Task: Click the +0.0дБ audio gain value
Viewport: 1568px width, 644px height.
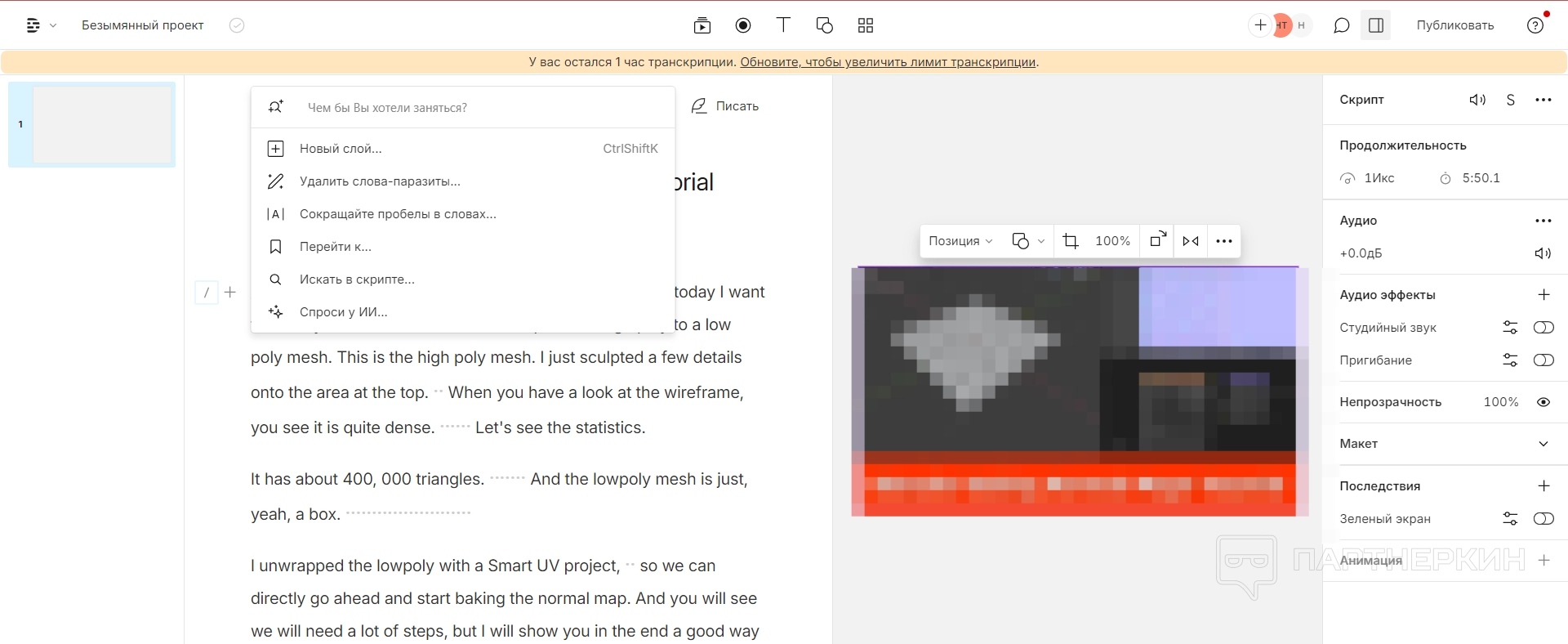Action: coord(1361,253)
